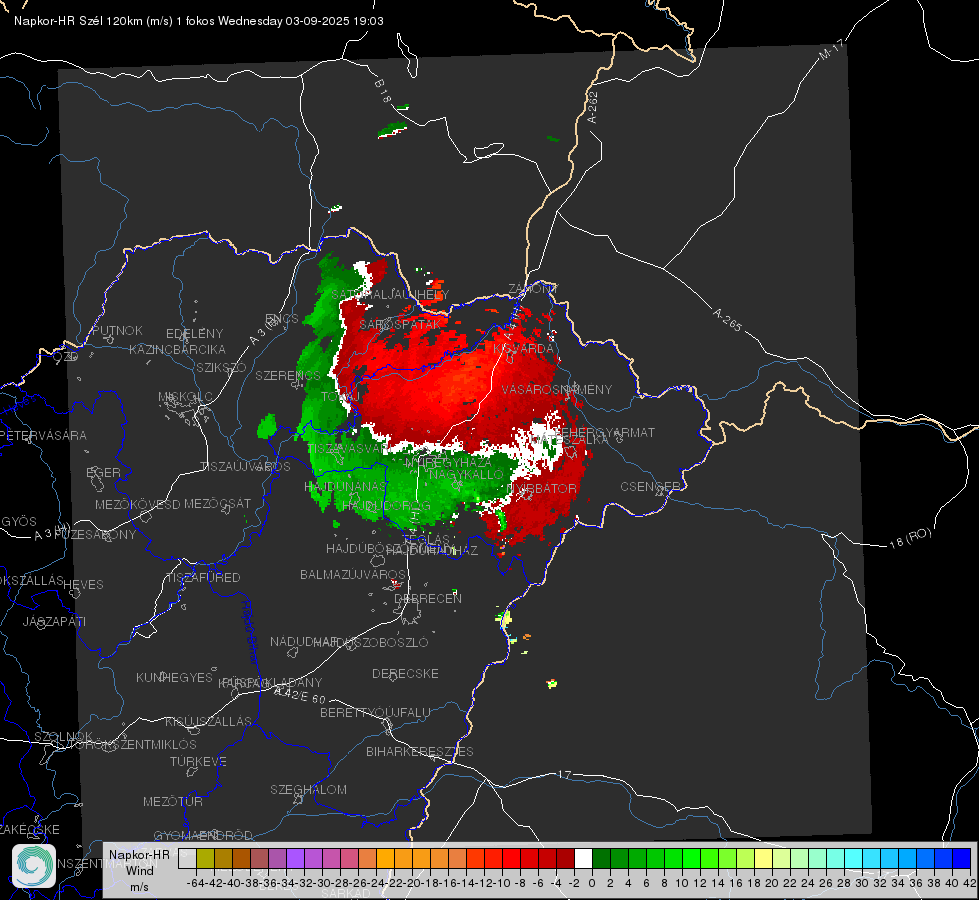
Task: Click the MISKOLC city label
Action: (x=185, y=397)
